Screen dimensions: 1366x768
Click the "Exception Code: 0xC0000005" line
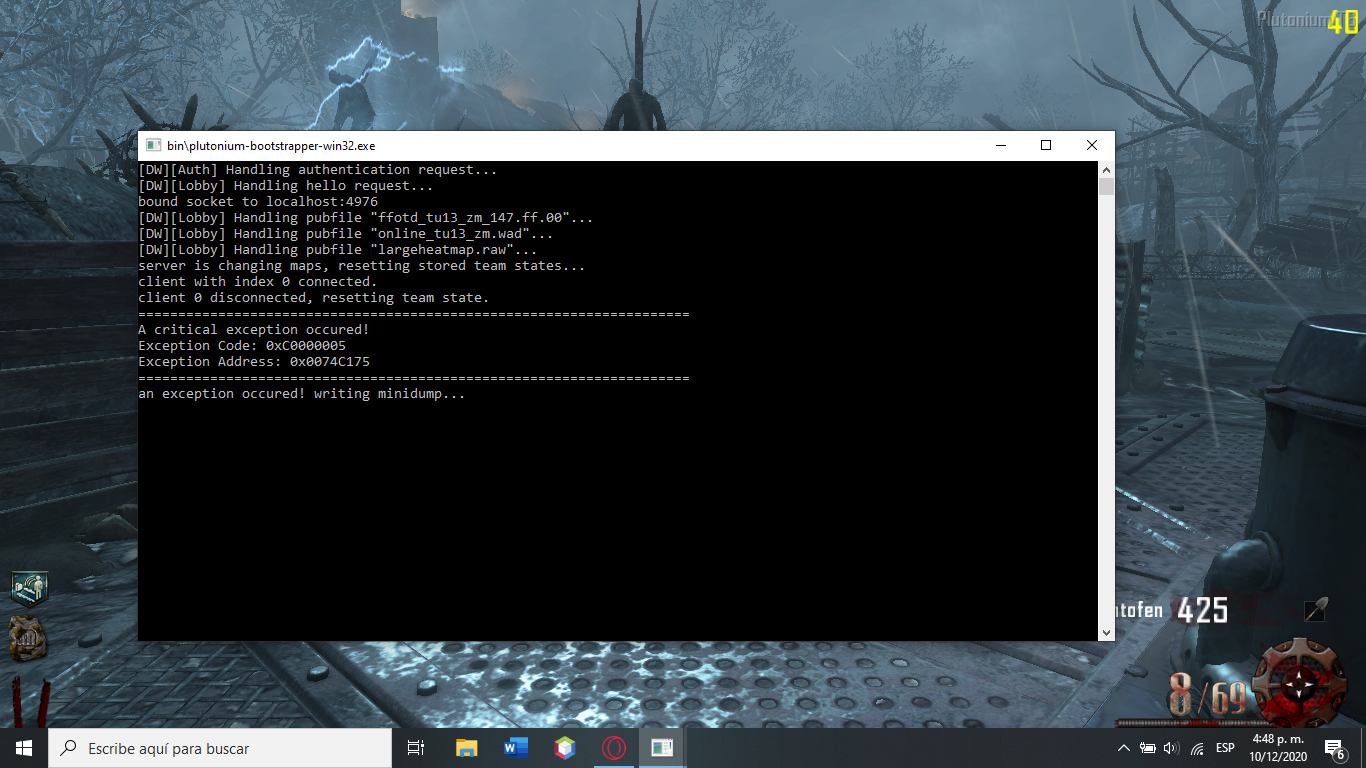coord(242,346)
